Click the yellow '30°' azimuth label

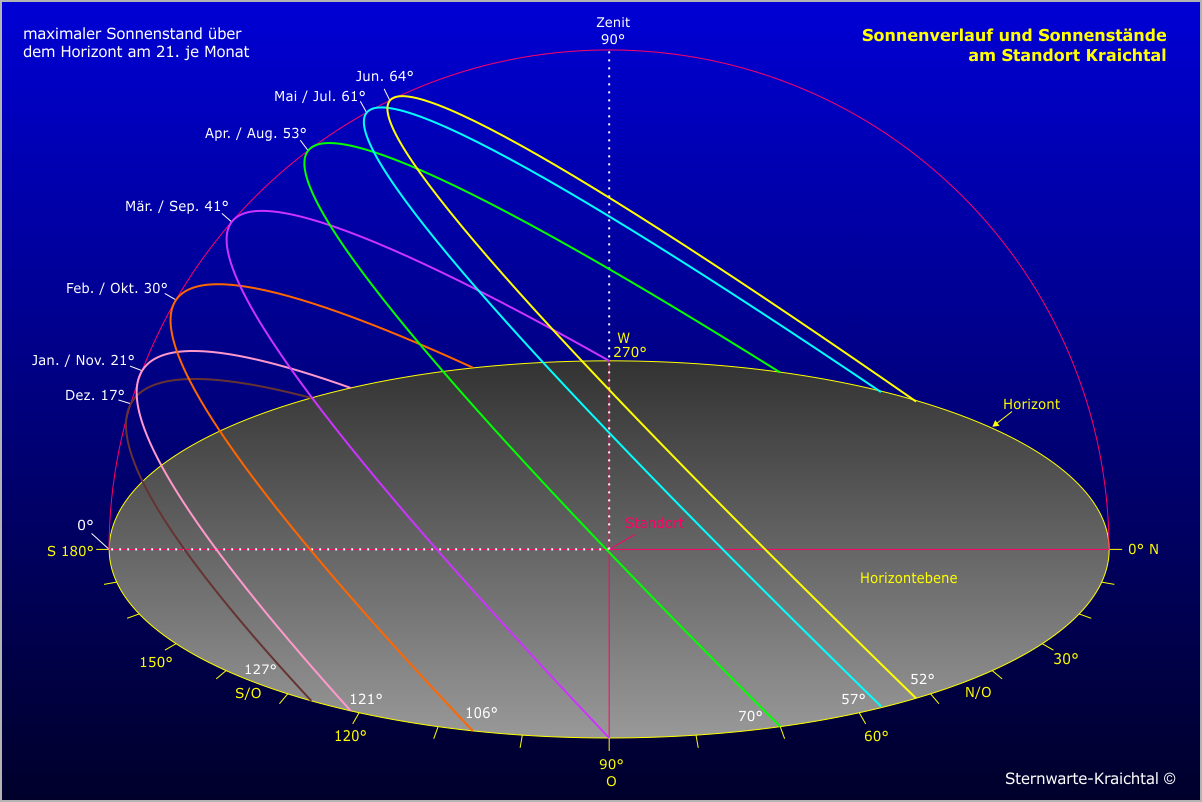click(1066, 658)
